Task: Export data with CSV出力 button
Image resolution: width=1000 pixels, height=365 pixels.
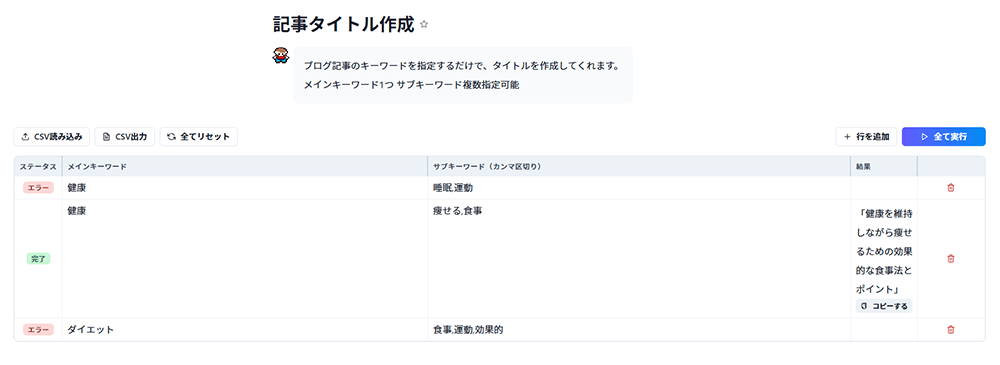Action: [x=125, y=137]
